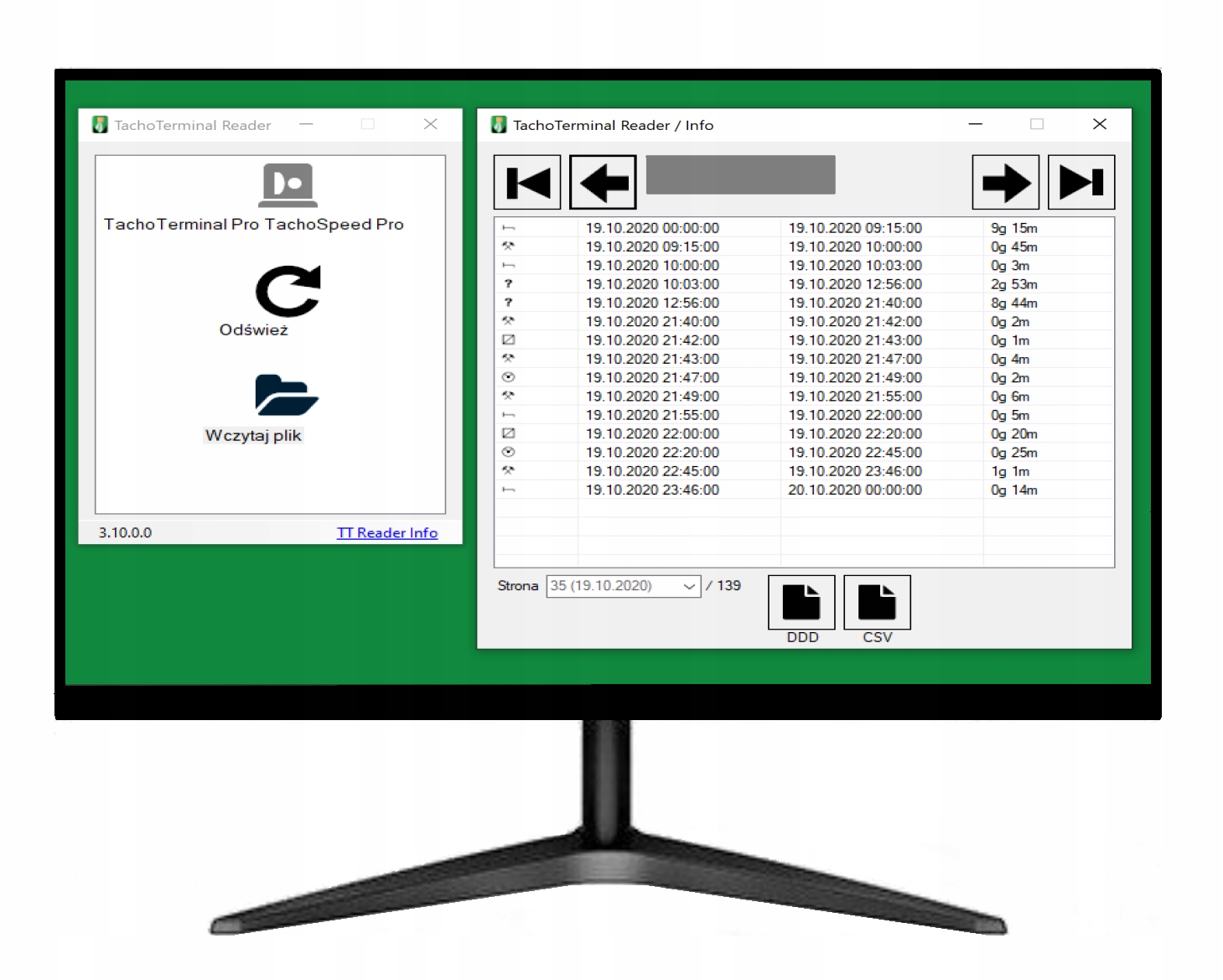Click the availability icon in the 0g 1m row
1223x980 pixels.
508,340
